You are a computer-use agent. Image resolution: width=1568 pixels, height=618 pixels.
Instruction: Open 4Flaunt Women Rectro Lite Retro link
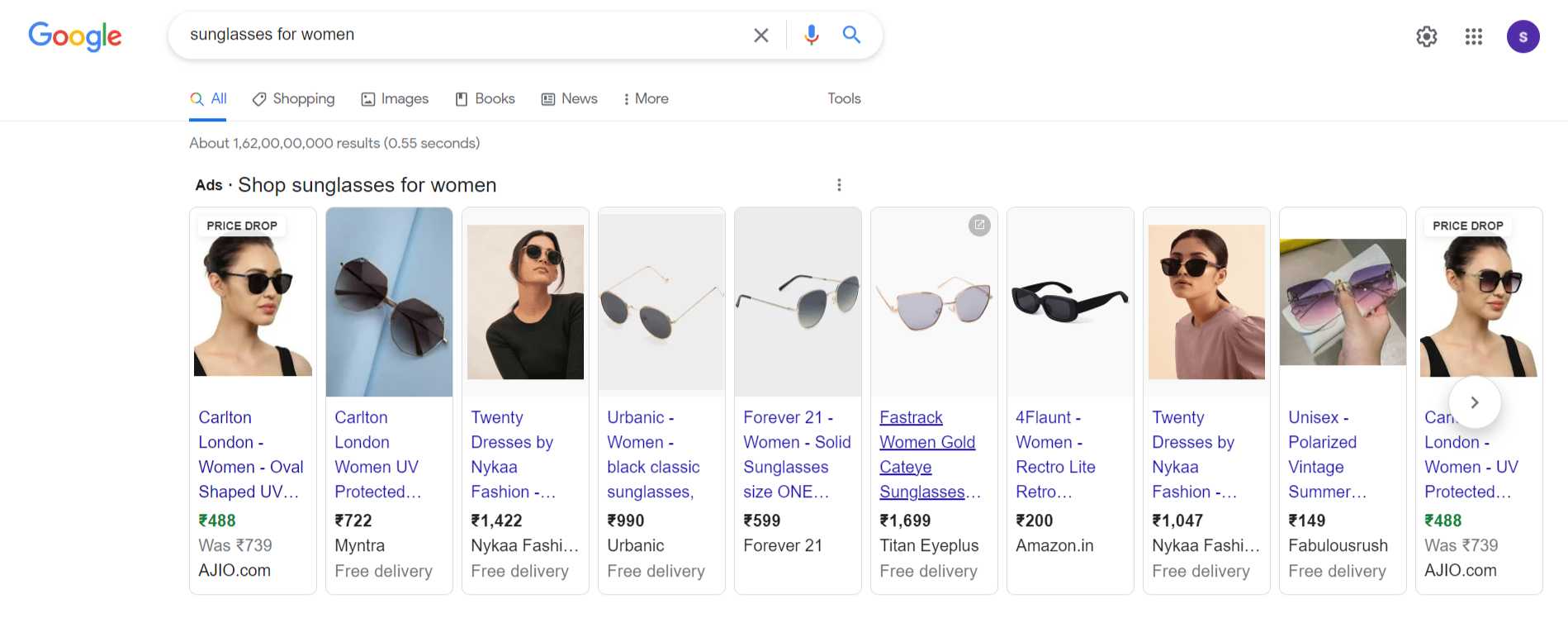pyautogui.click(x=1055, y=454)
